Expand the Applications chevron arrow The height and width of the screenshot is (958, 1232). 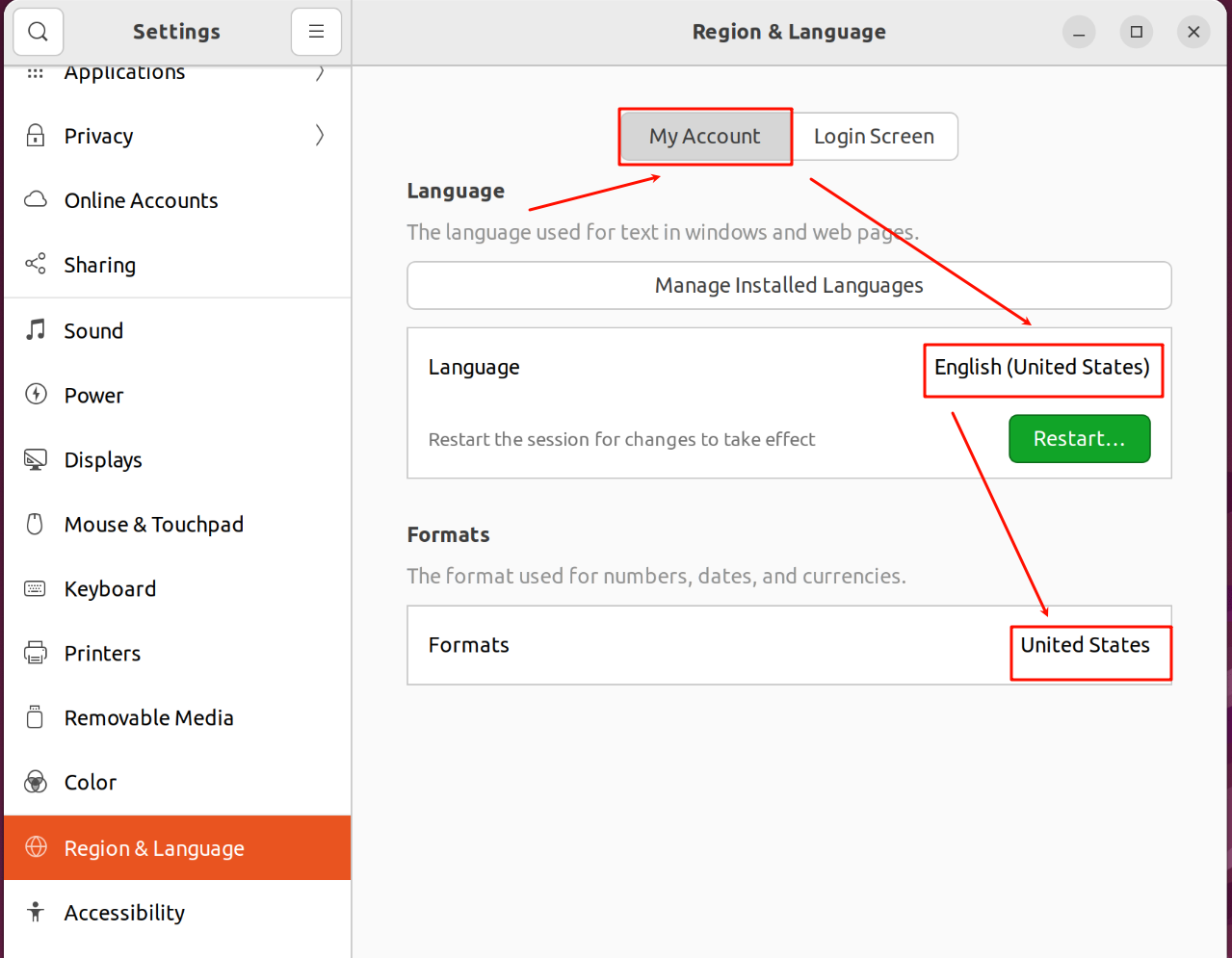320,73
